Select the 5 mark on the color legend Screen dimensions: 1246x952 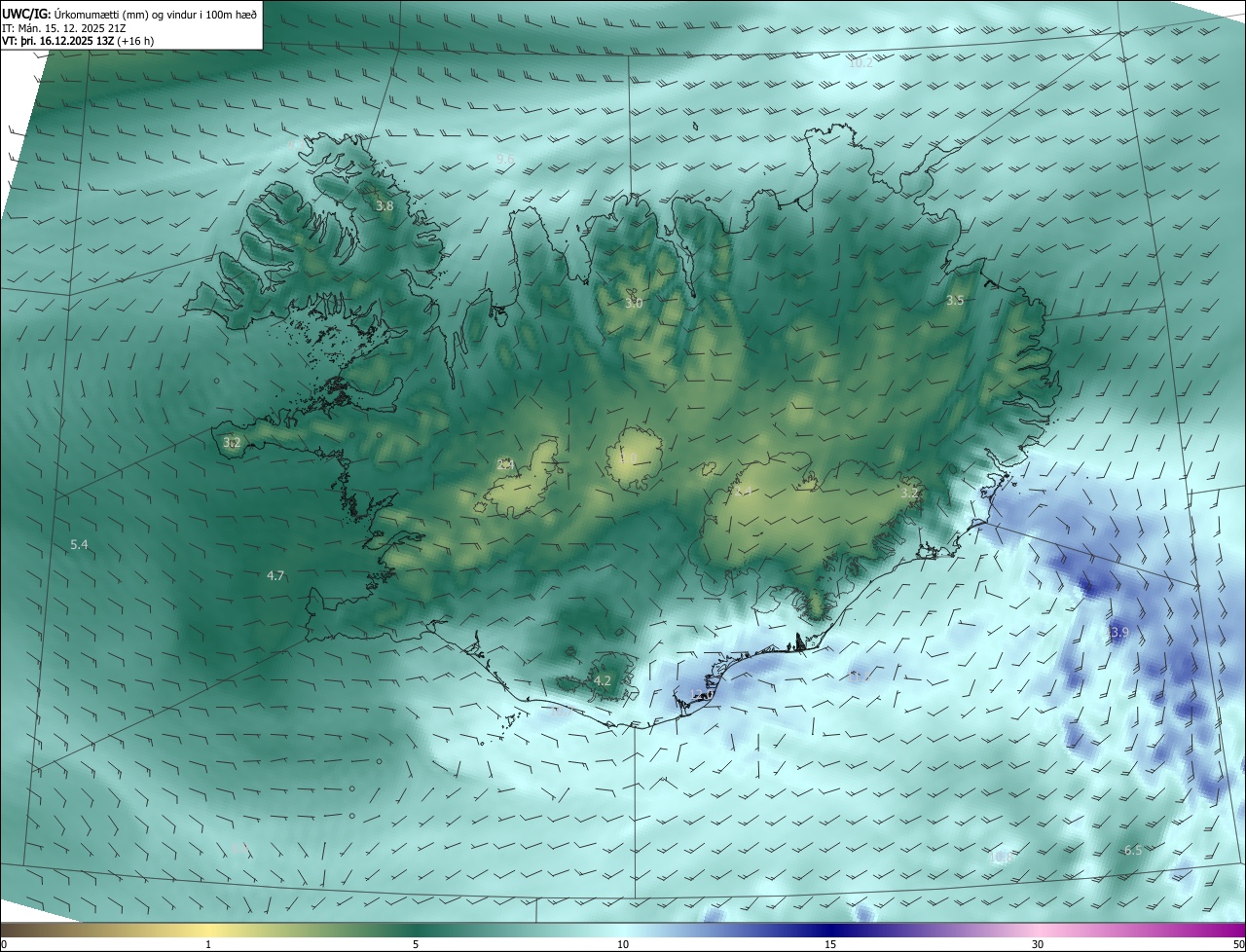[x=416, y=944]
